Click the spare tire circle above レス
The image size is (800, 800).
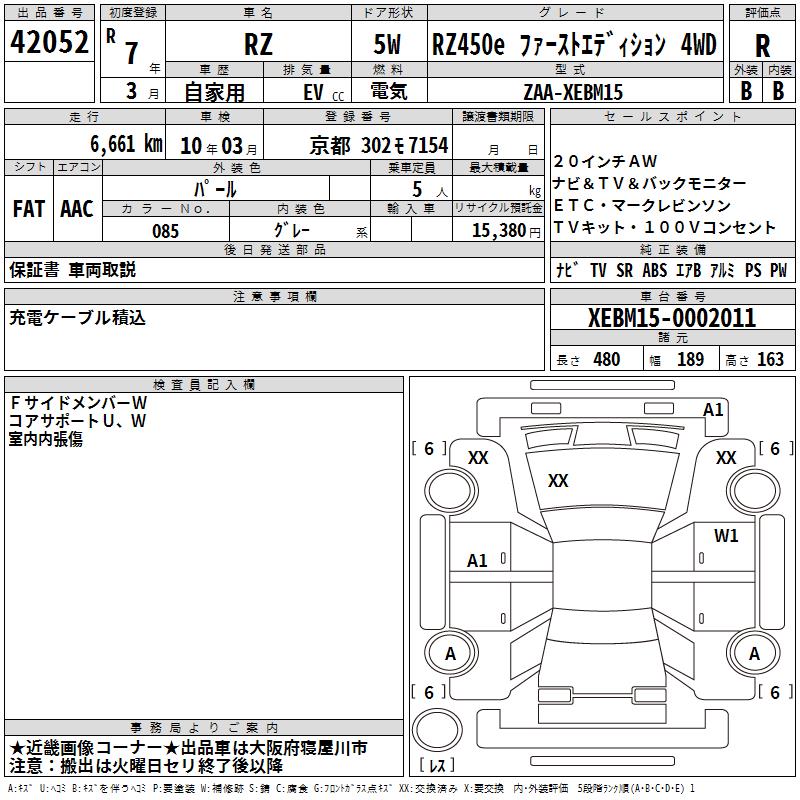click(x=437, y=729)
